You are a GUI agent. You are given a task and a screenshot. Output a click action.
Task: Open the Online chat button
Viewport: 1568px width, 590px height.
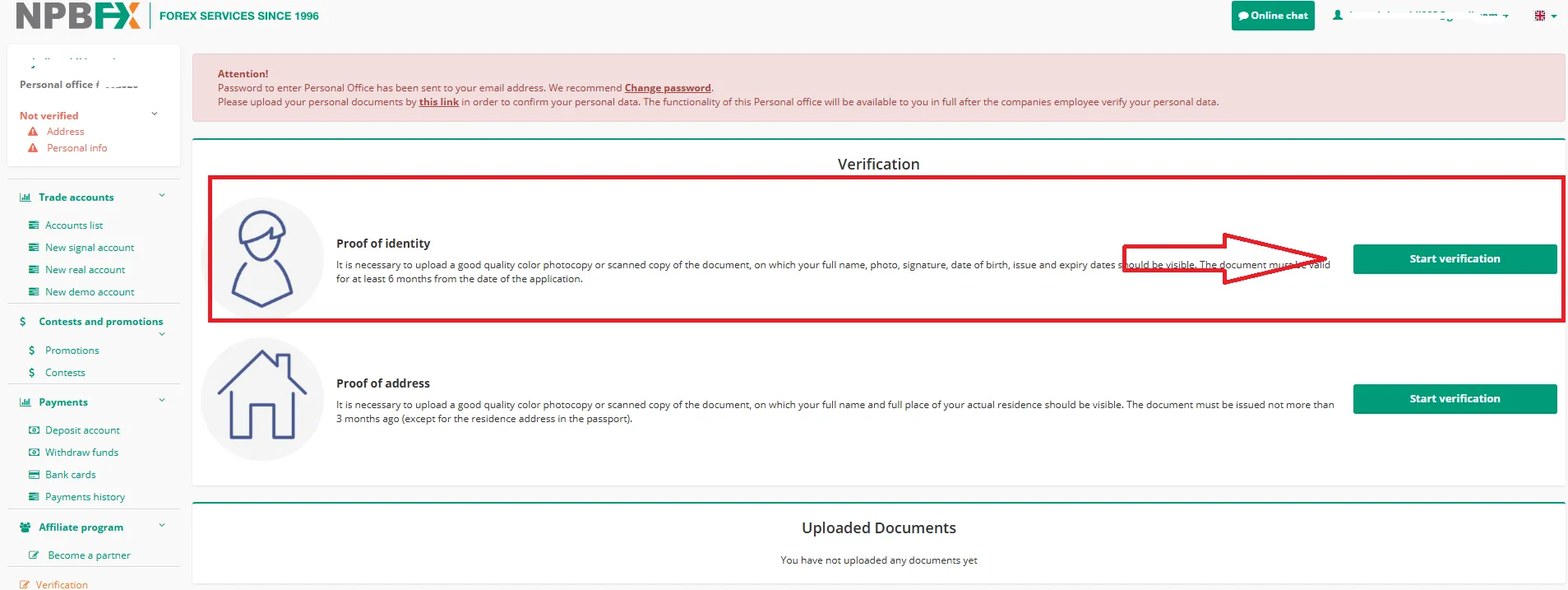pyautogui.click(x=1272, y=16)
